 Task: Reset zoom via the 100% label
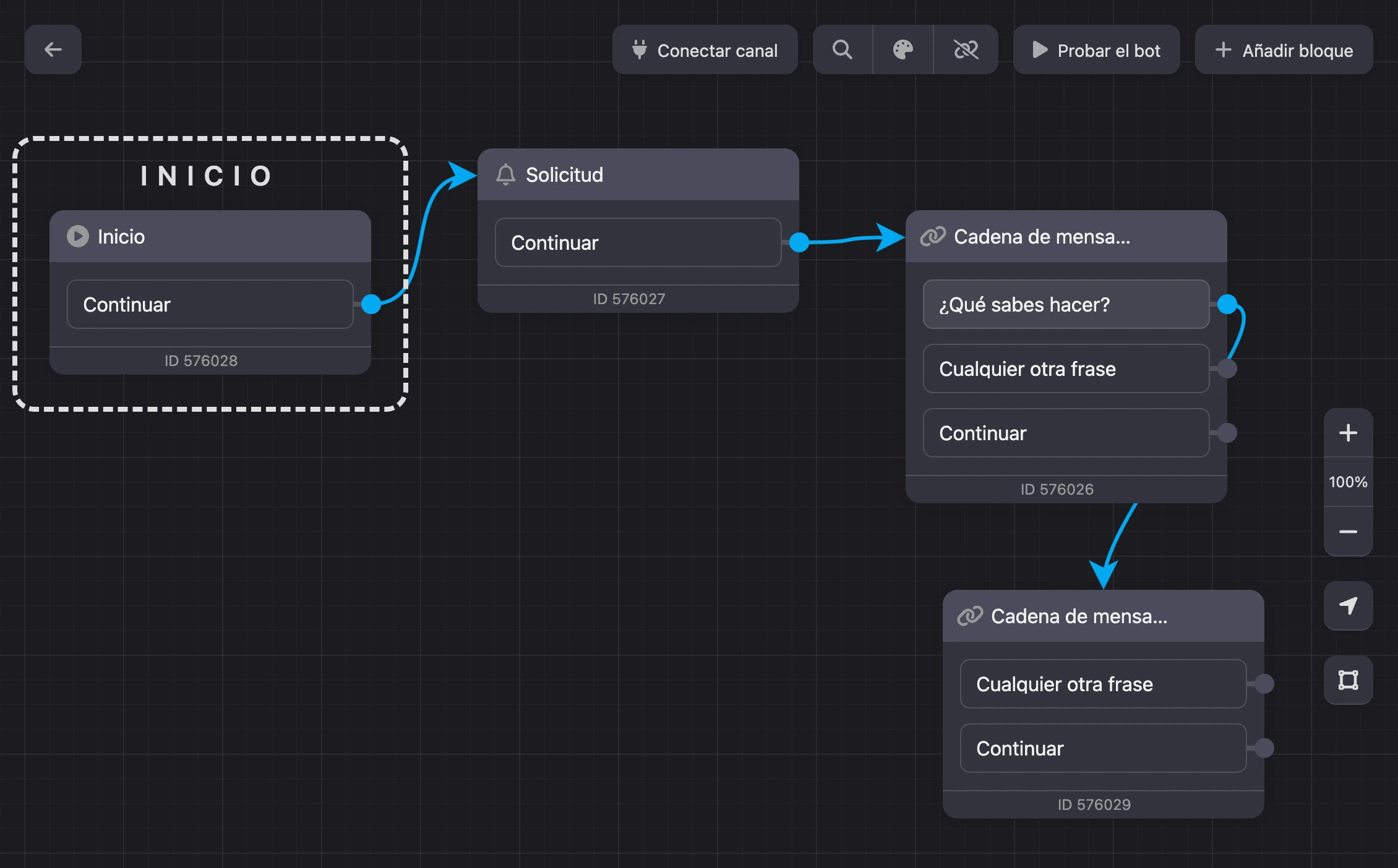click(1349, 482)
